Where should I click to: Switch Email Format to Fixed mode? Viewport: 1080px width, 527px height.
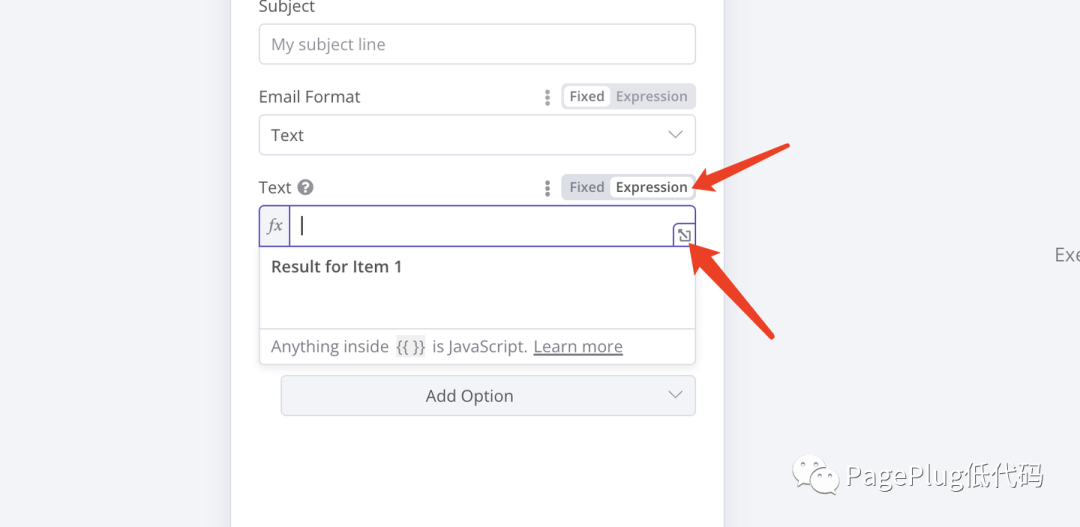pyautogui.click(x=587, y=97)
